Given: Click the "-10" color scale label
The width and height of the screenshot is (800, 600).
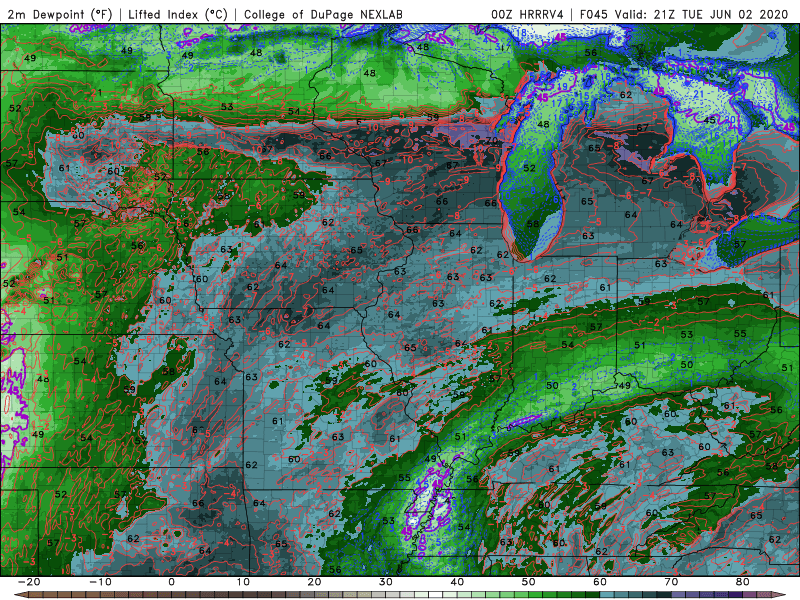Looking at the screenshot, I should click(100, 582).
